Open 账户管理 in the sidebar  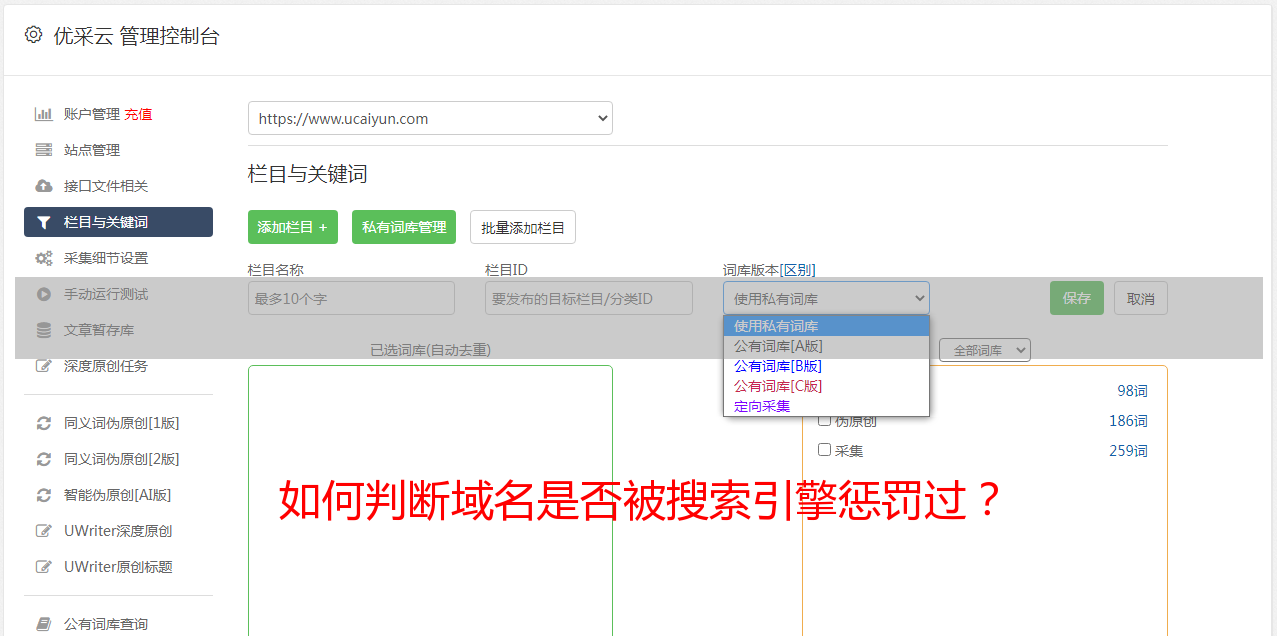(92, 114)
